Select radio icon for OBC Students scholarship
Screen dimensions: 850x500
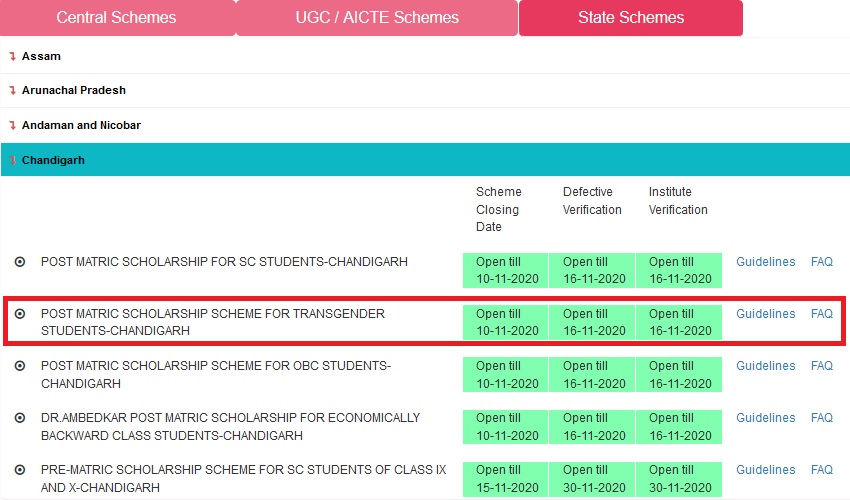[20, 366]
